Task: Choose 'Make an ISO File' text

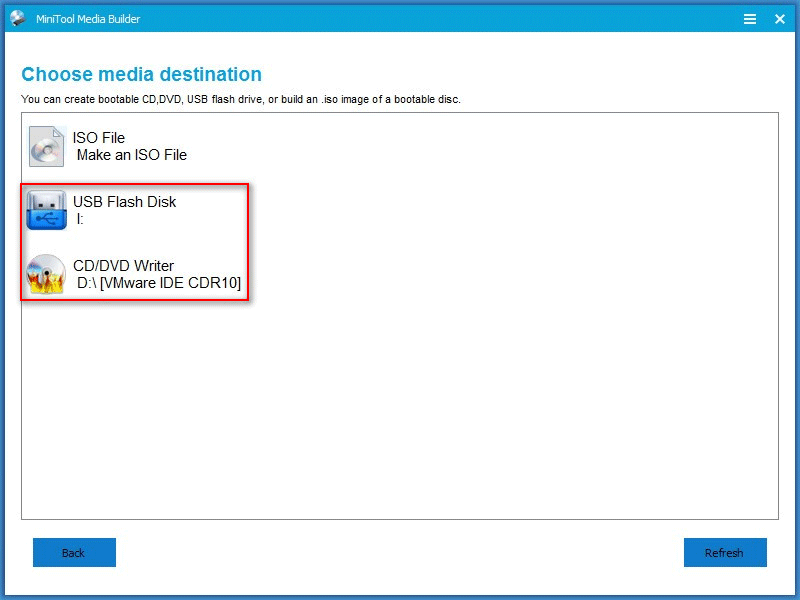Action: tap(132, 155)
